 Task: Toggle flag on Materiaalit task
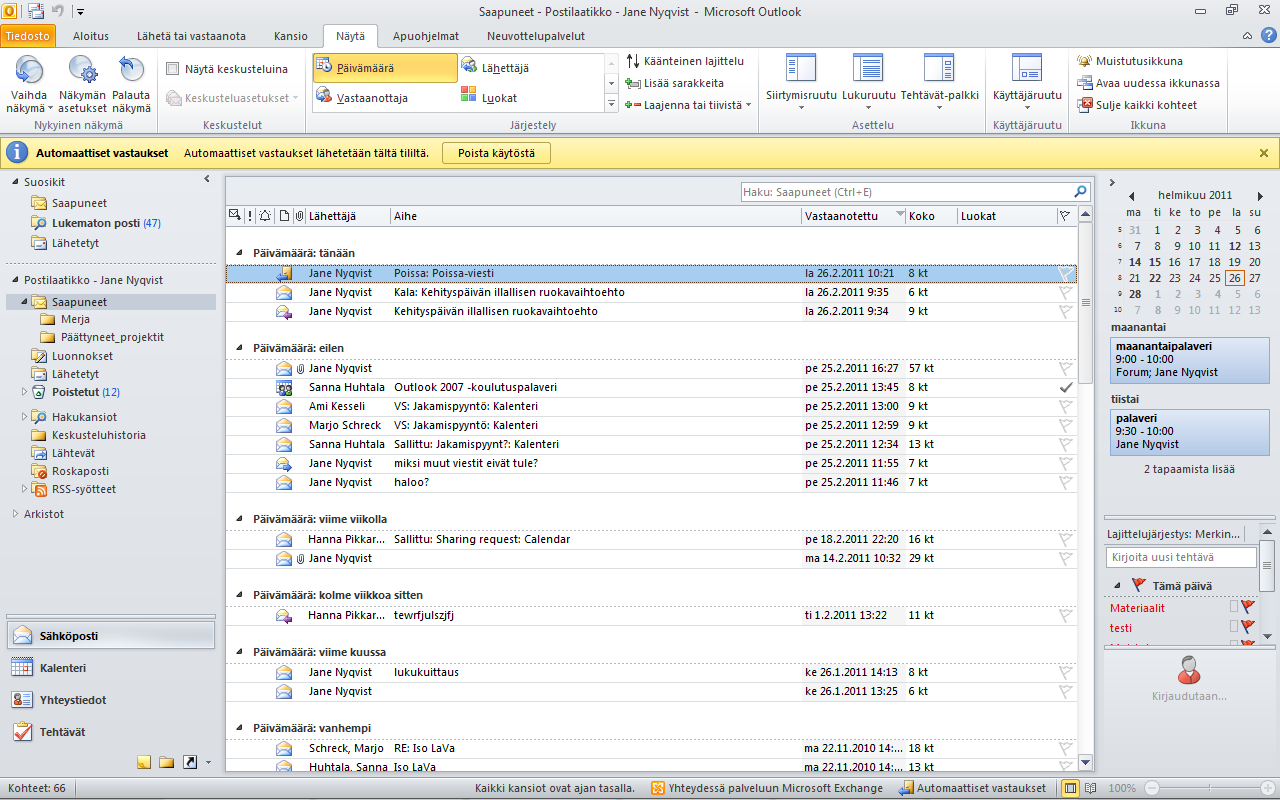[1248, 607]
